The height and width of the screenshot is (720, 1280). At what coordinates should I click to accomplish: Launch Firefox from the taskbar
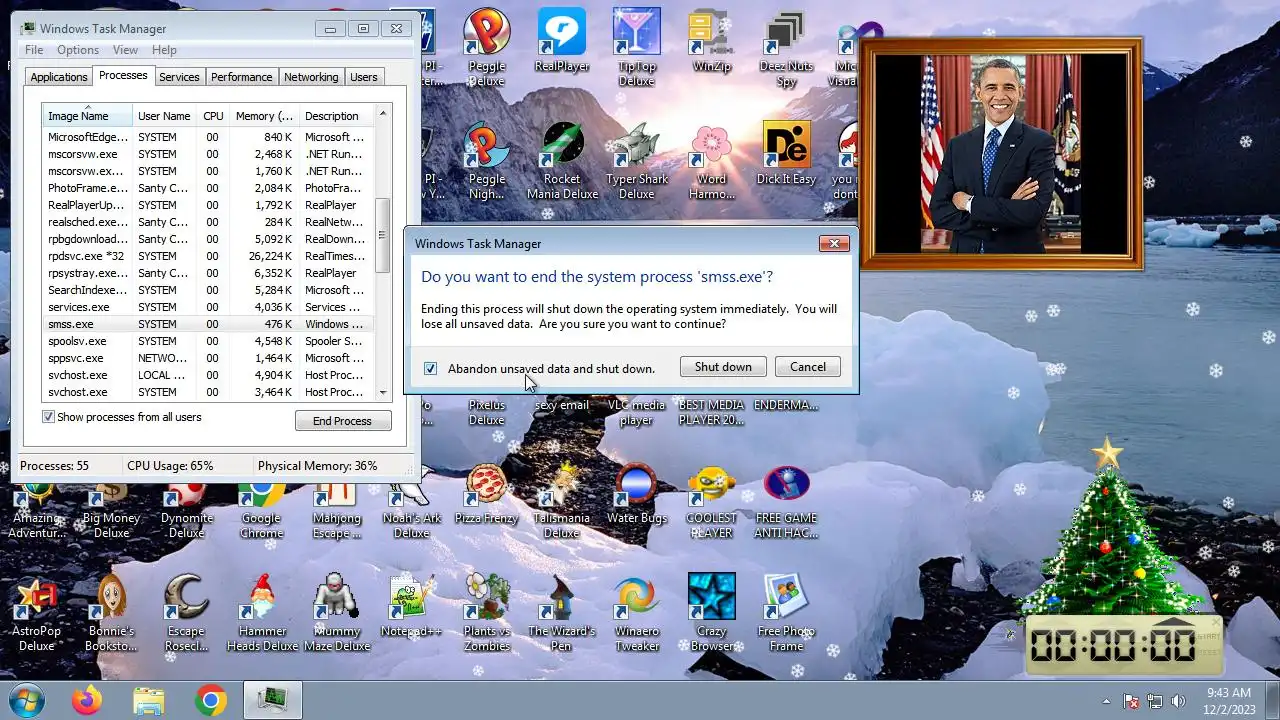[x=87, y=700]
